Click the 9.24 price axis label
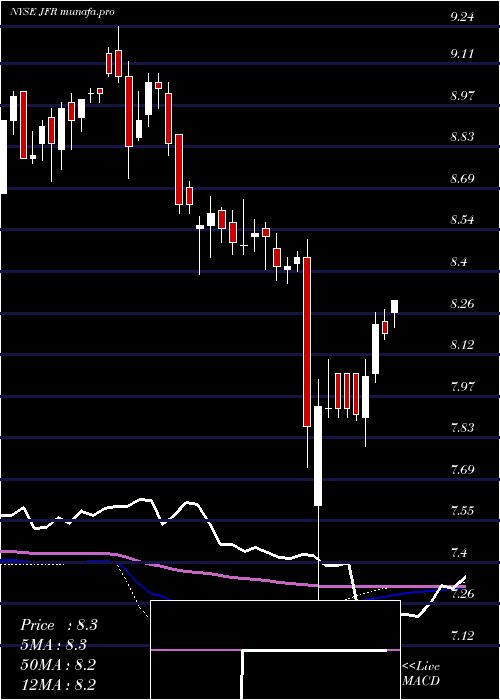 coord(462,17)
